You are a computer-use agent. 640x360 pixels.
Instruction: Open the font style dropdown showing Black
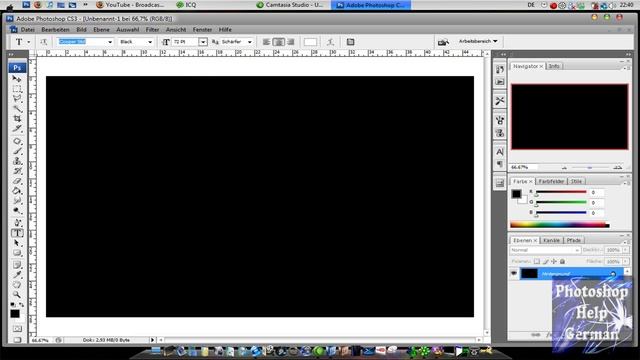150,42
